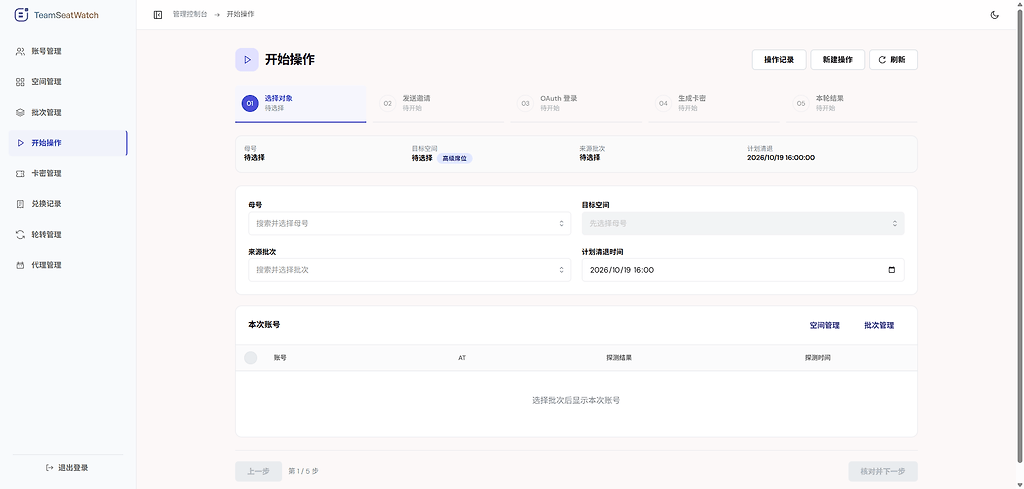Open the calendar picker icon
This screenshot has height=489, width=1024.
coord(892,270)
